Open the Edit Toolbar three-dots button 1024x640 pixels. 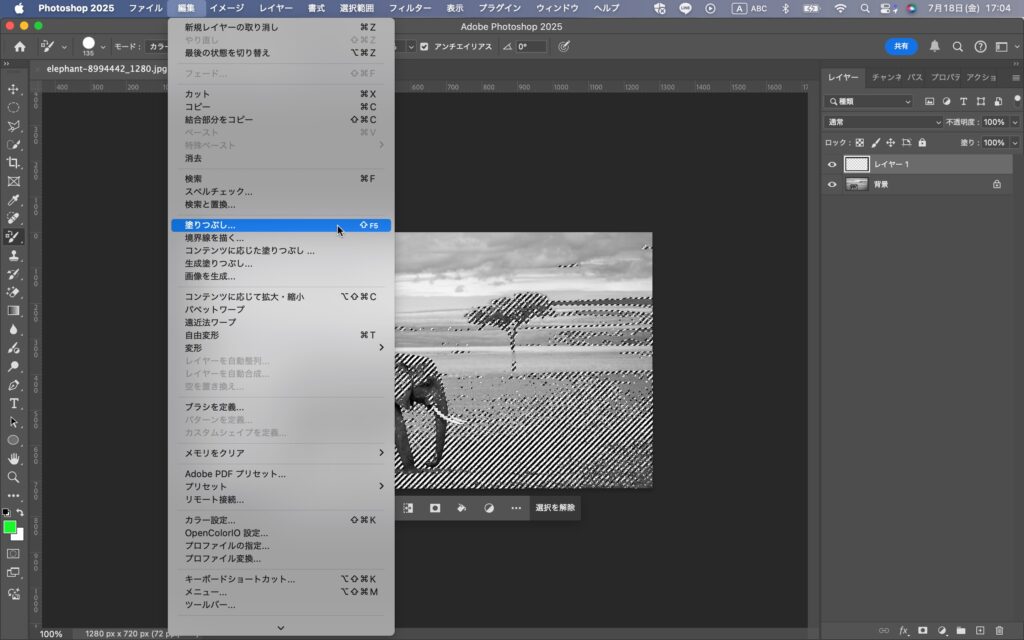(13, 496)
